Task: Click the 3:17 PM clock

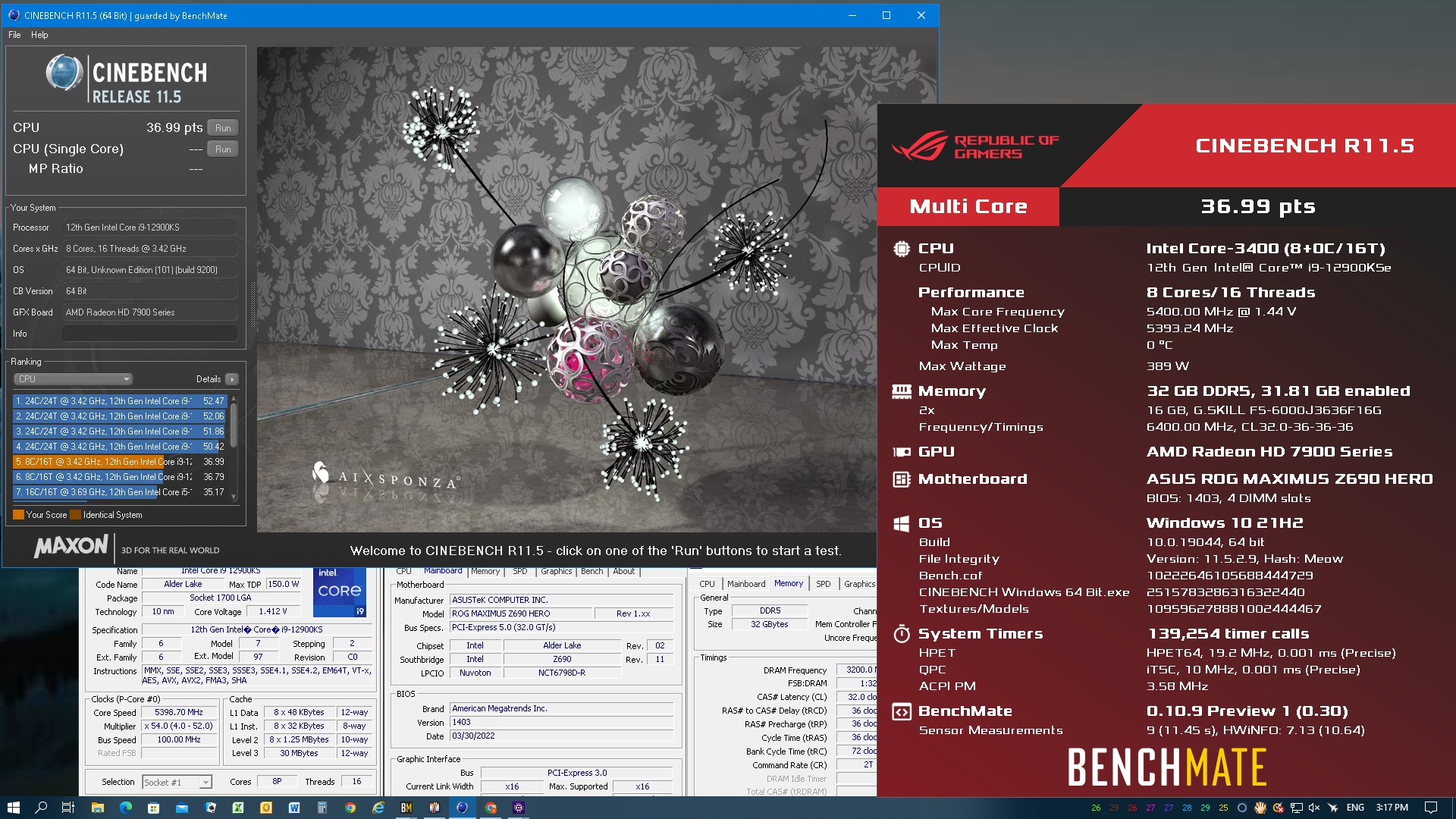Action: coord(1392,808)
